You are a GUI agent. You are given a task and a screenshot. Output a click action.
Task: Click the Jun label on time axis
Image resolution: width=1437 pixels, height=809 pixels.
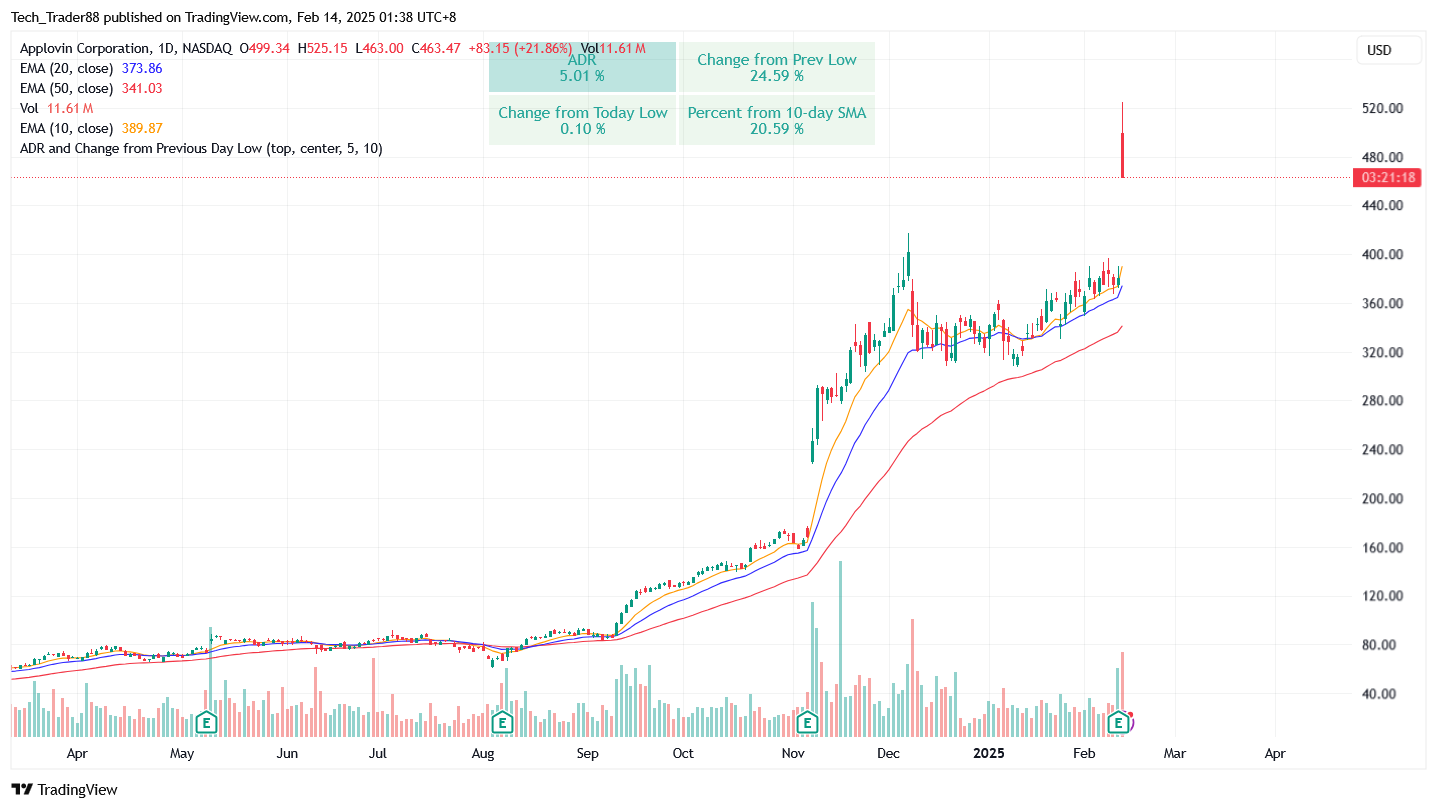[287, 753]
